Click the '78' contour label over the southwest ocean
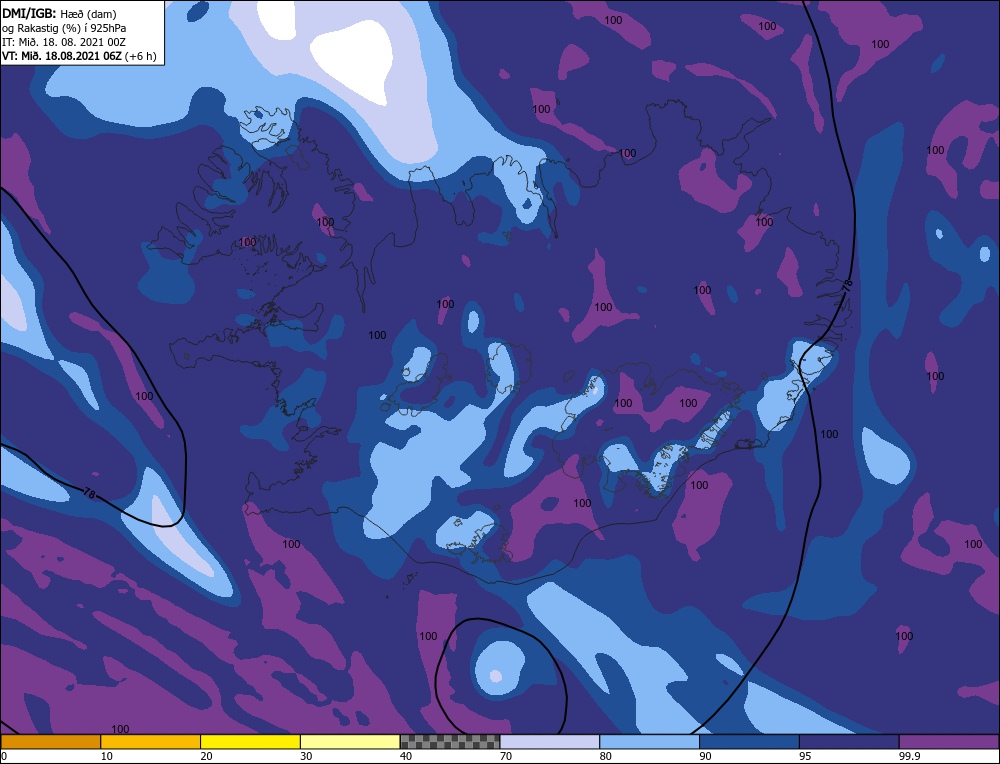1000x764 pixels. (90, 494)
